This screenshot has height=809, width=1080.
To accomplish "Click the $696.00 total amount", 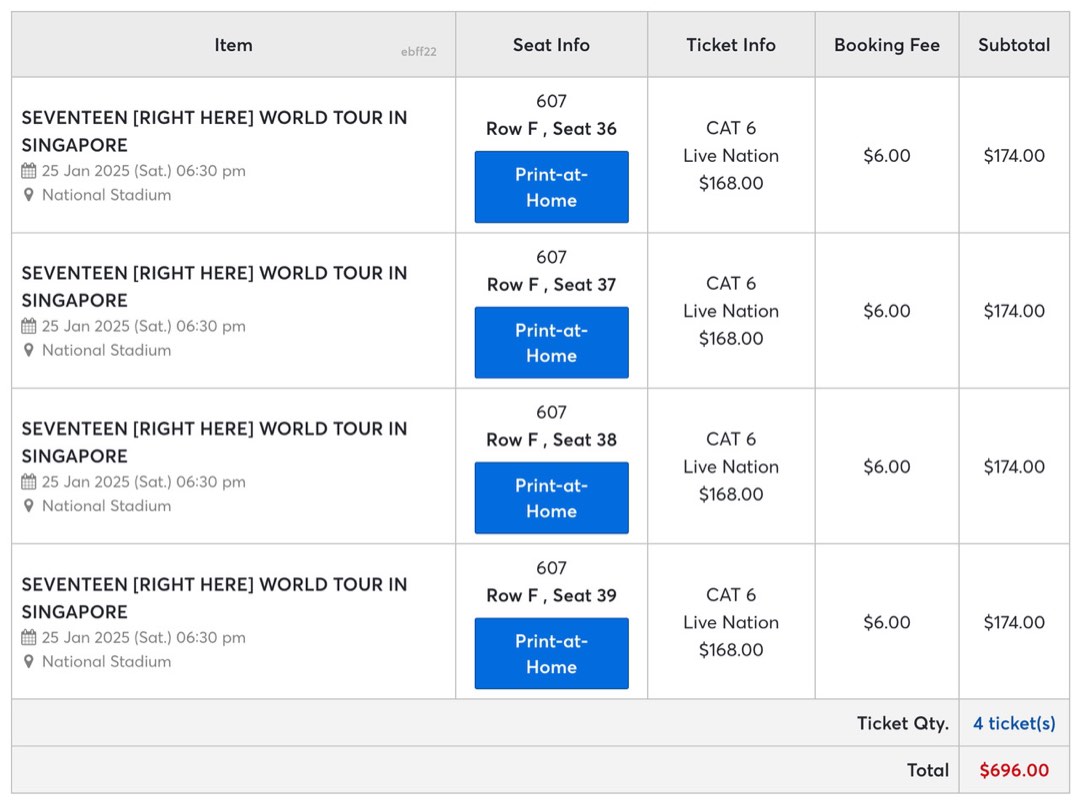I will pos(1013,770).
